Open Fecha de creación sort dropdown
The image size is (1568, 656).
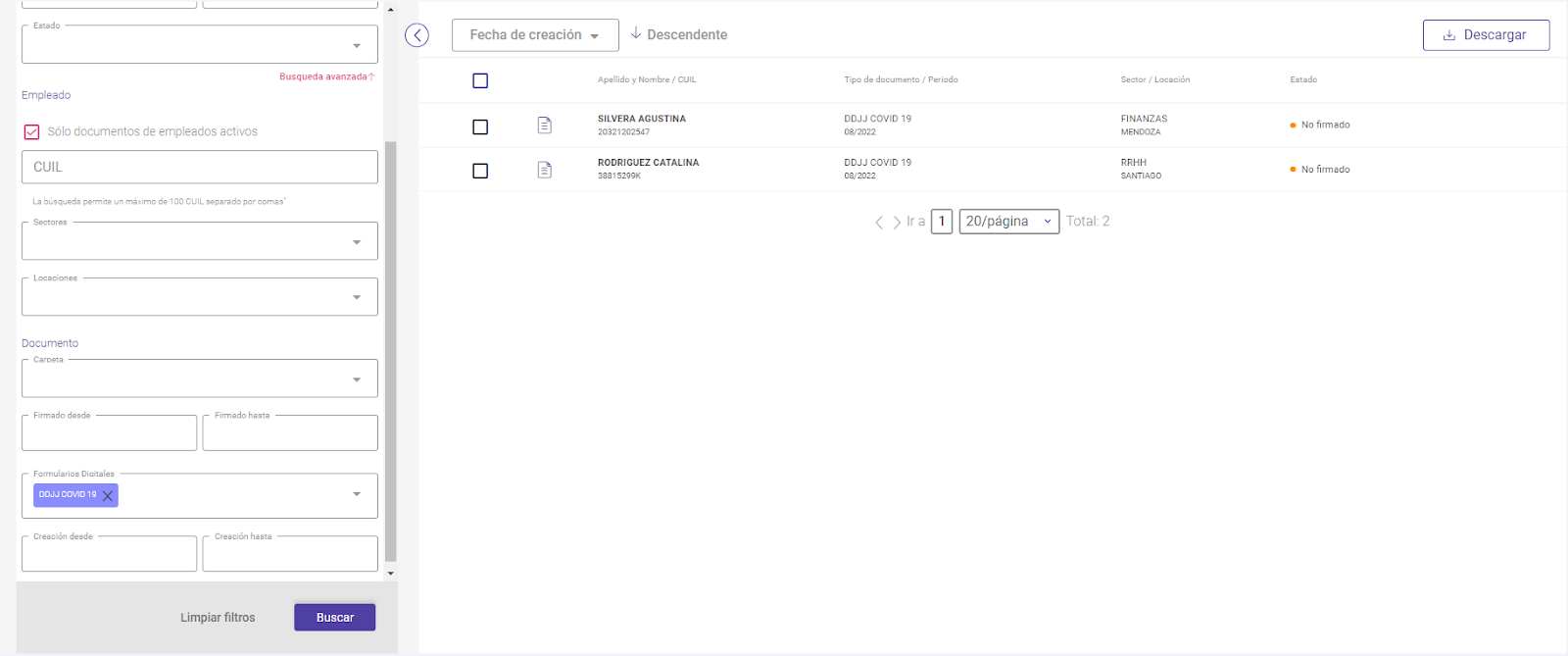click(x=535, y=34)
